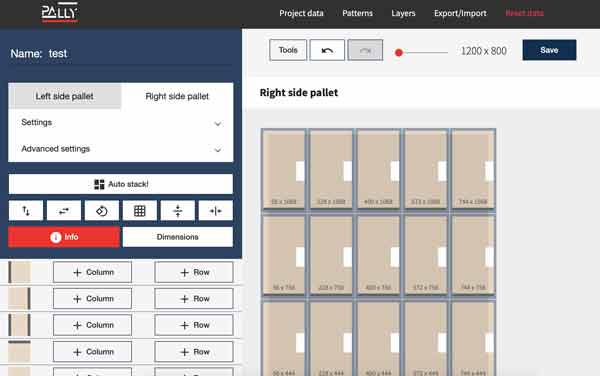
Task: Open the Tools dropdown
Action: (288, 50)
